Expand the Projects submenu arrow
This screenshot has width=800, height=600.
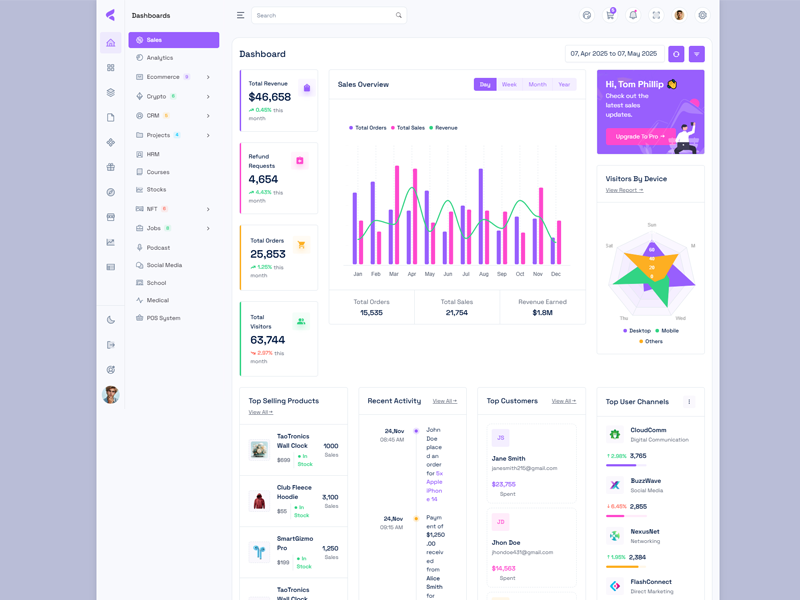(x=208, y=135)
